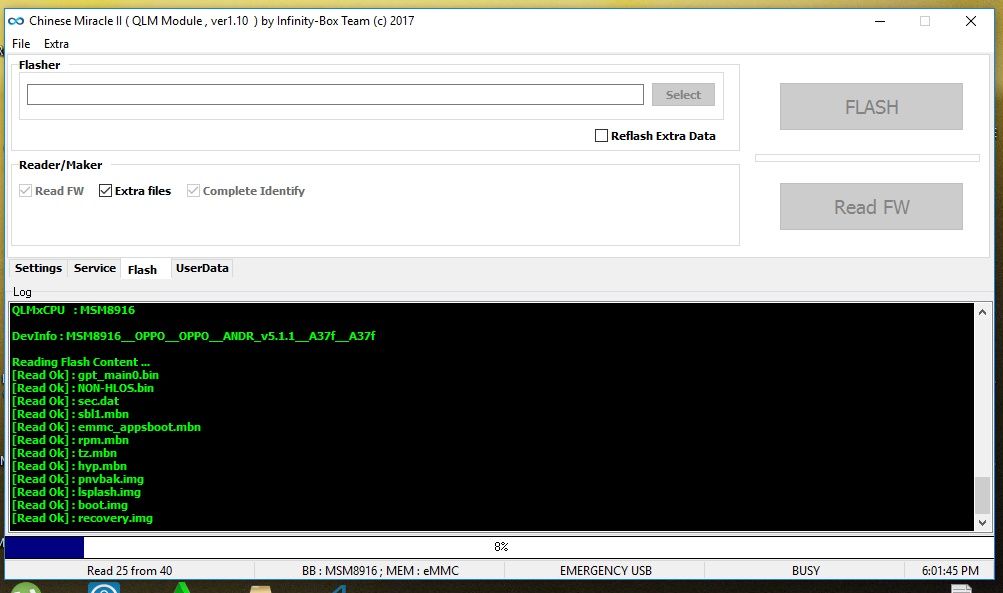This screenshot has width=1003, height=593.
Task: Close the Chinese Miracle II window
Action: (970, 21)
